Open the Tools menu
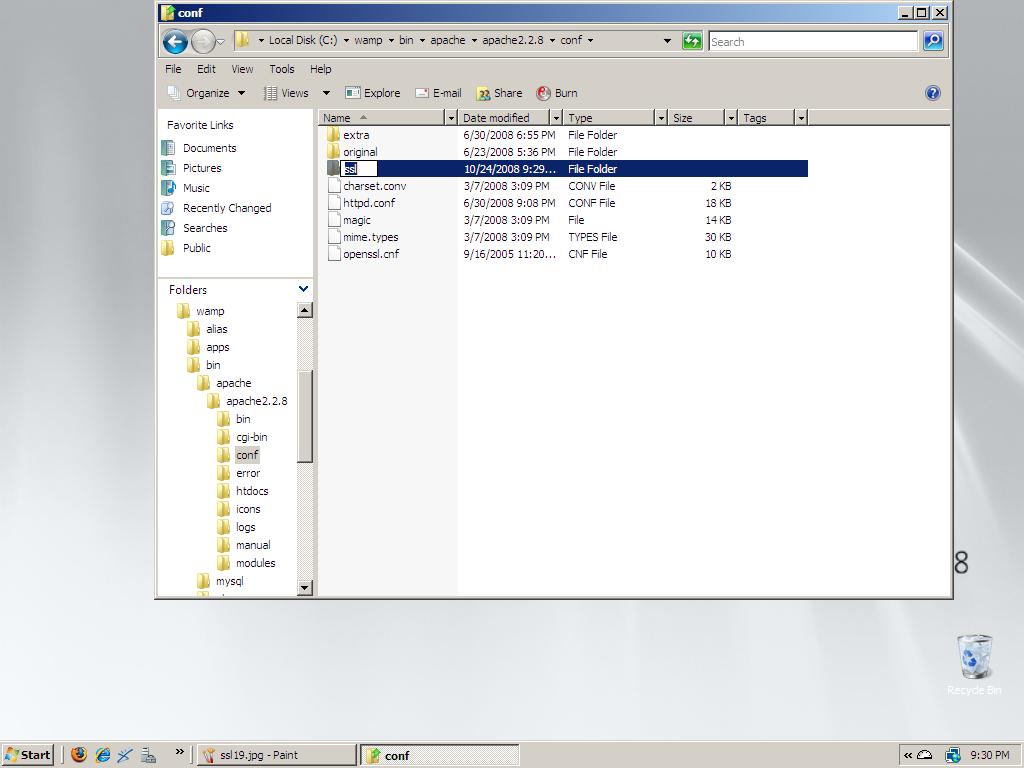1024x768 pixels. pos(281,69)
